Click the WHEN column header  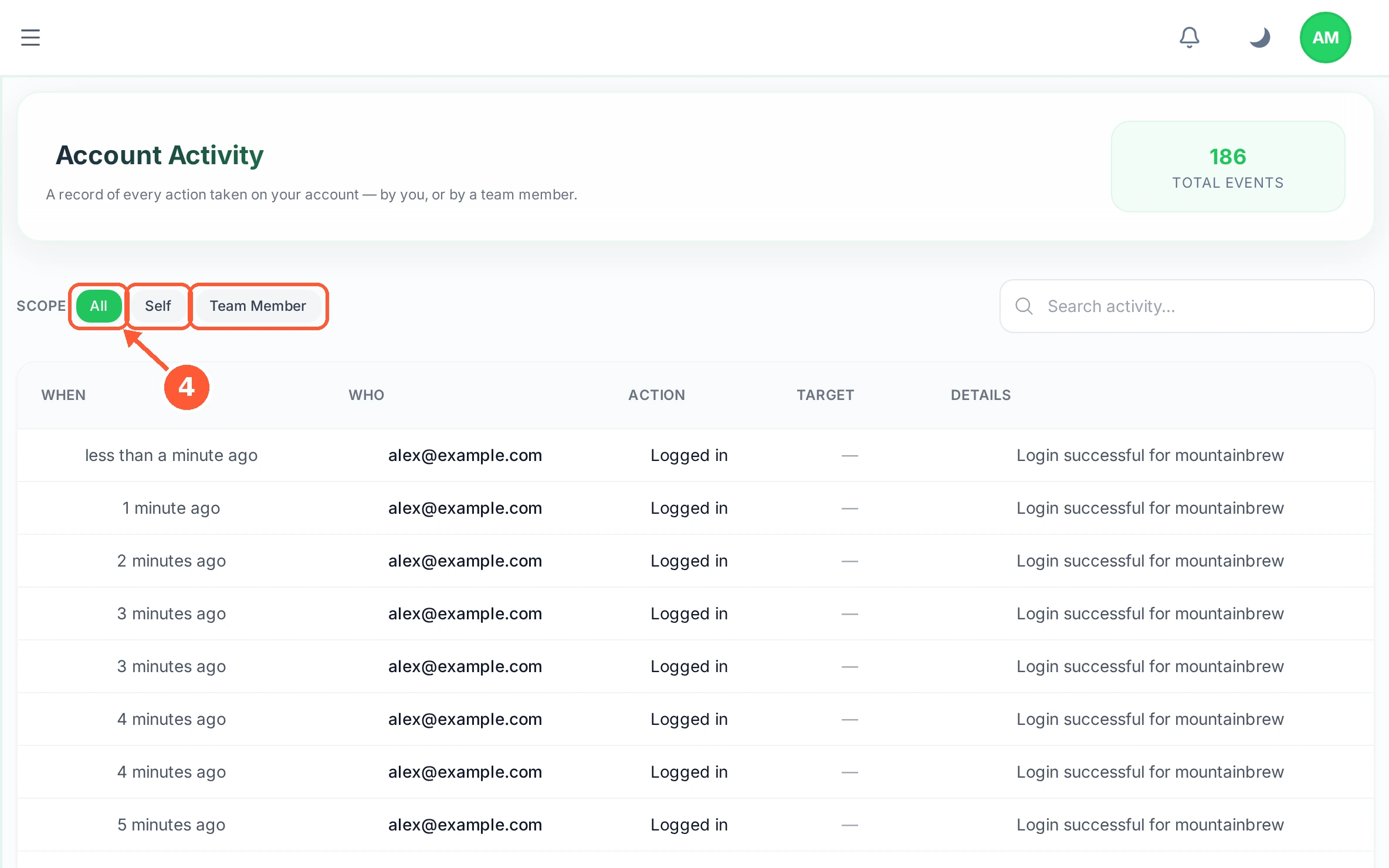pyautogui.click(x=63, y=395)
